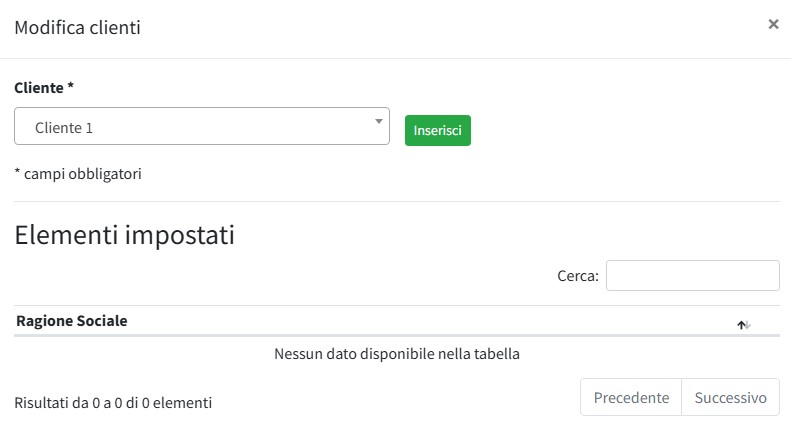Select the 'Cliente 1' value text
This screenshot has width=791, height=429.
point(64,128)
